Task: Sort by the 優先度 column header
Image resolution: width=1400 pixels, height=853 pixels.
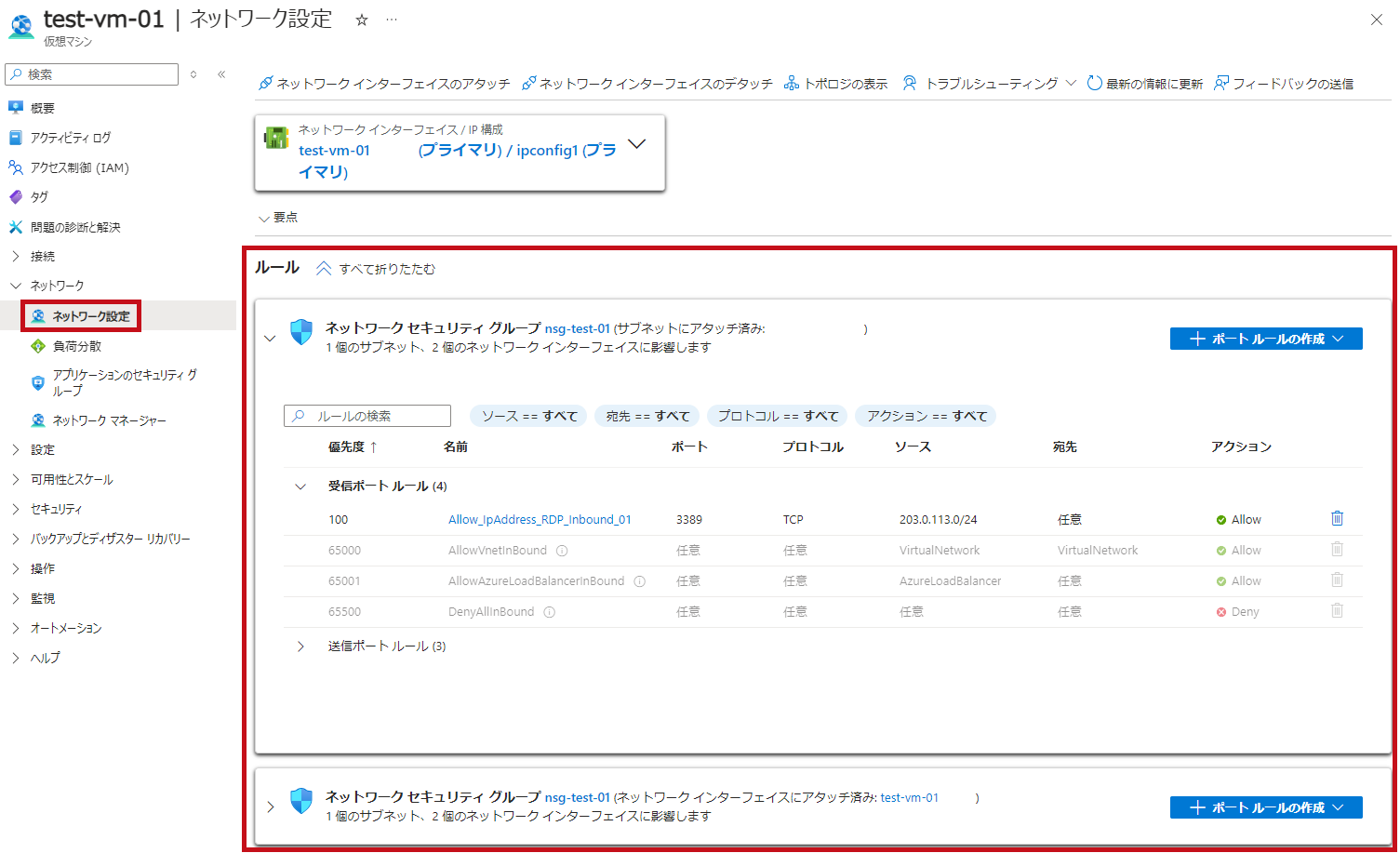Action: coord(353,446)
